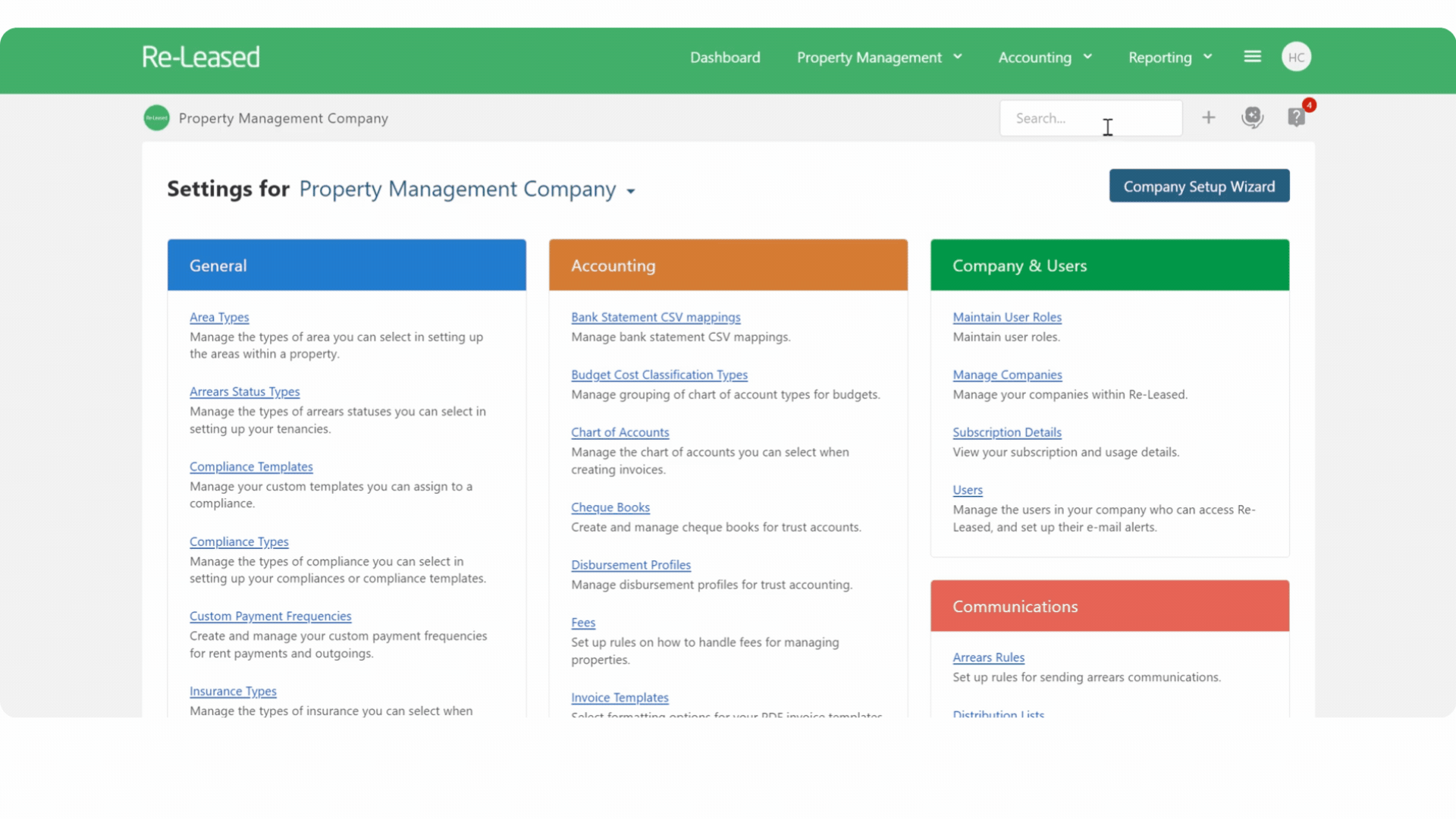Open Subscription Details link
Image resolution: width=1456 pixels, height=819 pixels.
[1007, 432]
